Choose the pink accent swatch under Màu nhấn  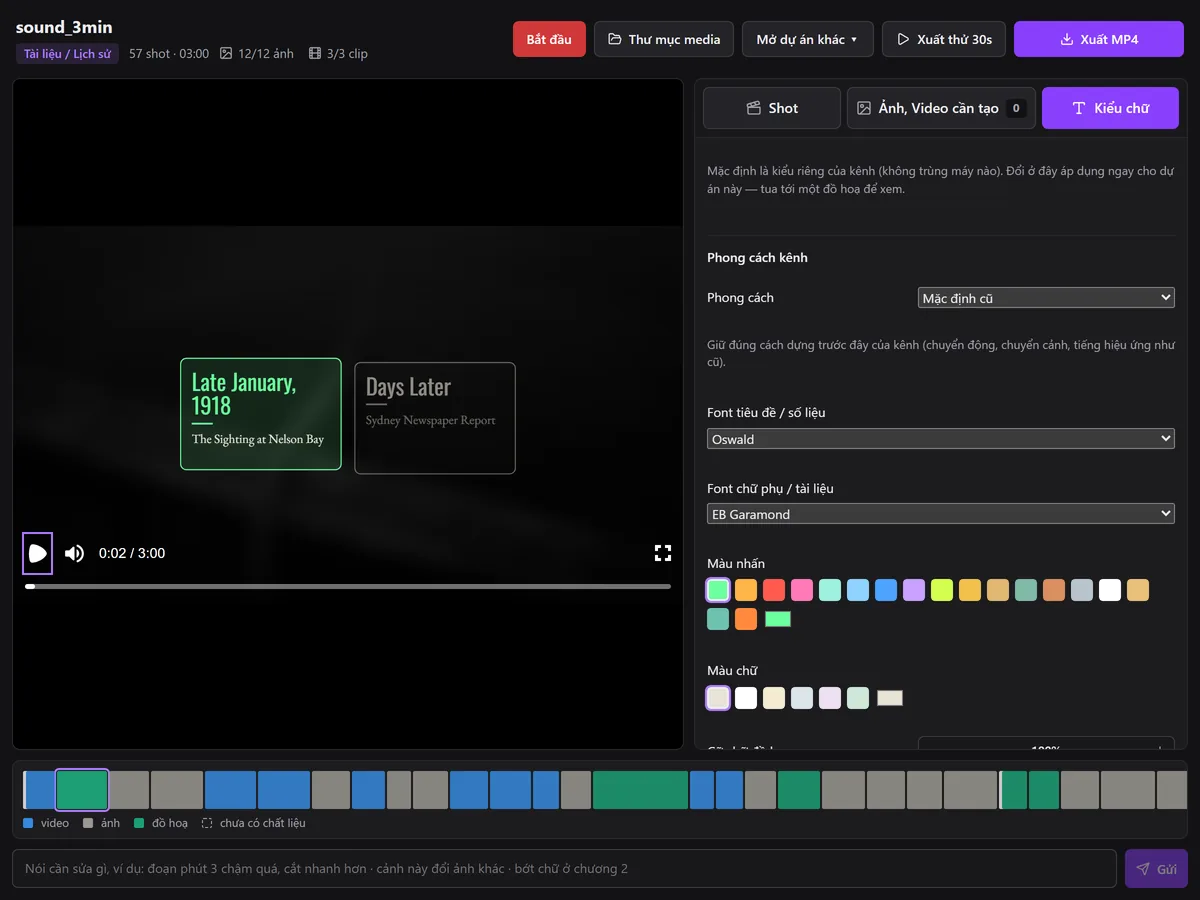pos(802,590)
